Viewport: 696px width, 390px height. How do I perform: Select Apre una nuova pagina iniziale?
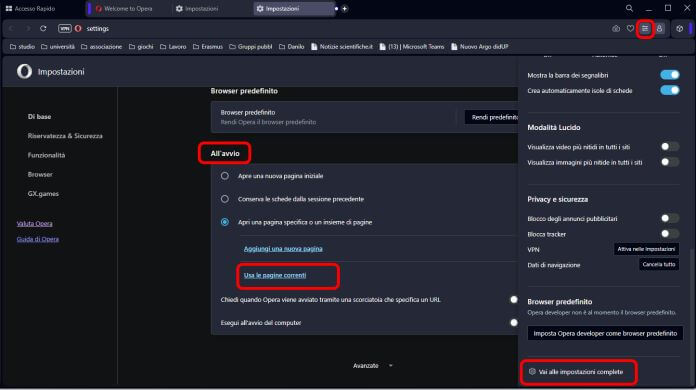point(225,176)
